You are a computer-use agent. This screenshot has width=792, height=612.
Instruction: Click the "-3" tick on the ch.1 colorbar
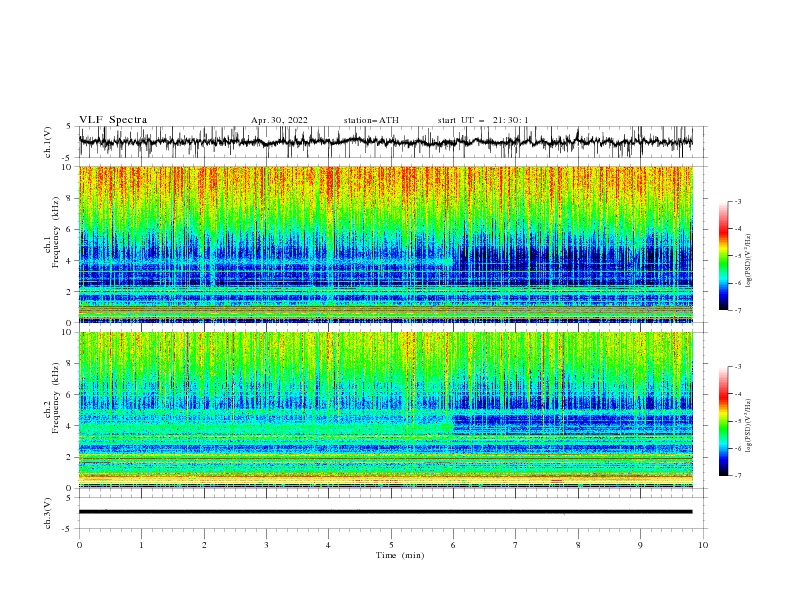pyautogui.click(x=737, y=201)
